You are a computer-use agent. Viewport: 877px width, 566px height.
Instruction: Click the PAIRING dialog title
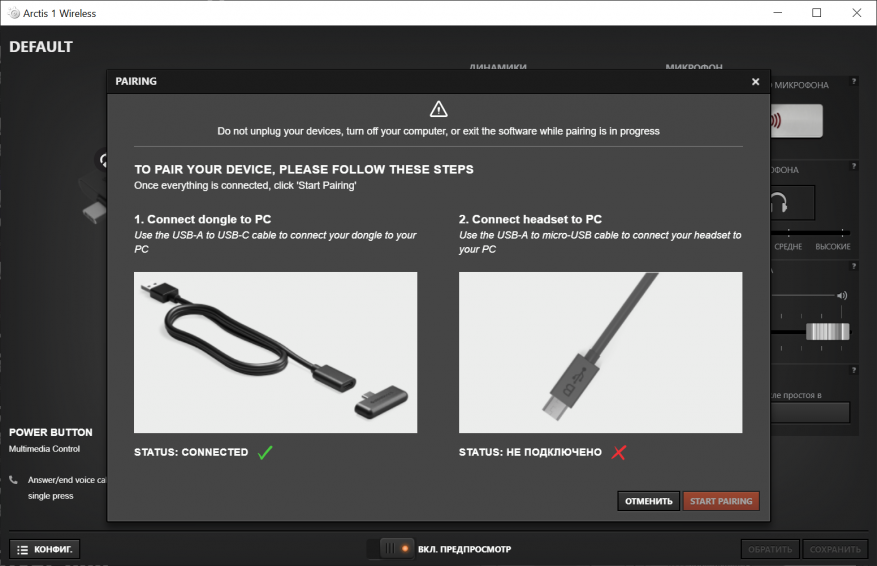point(136,82)
